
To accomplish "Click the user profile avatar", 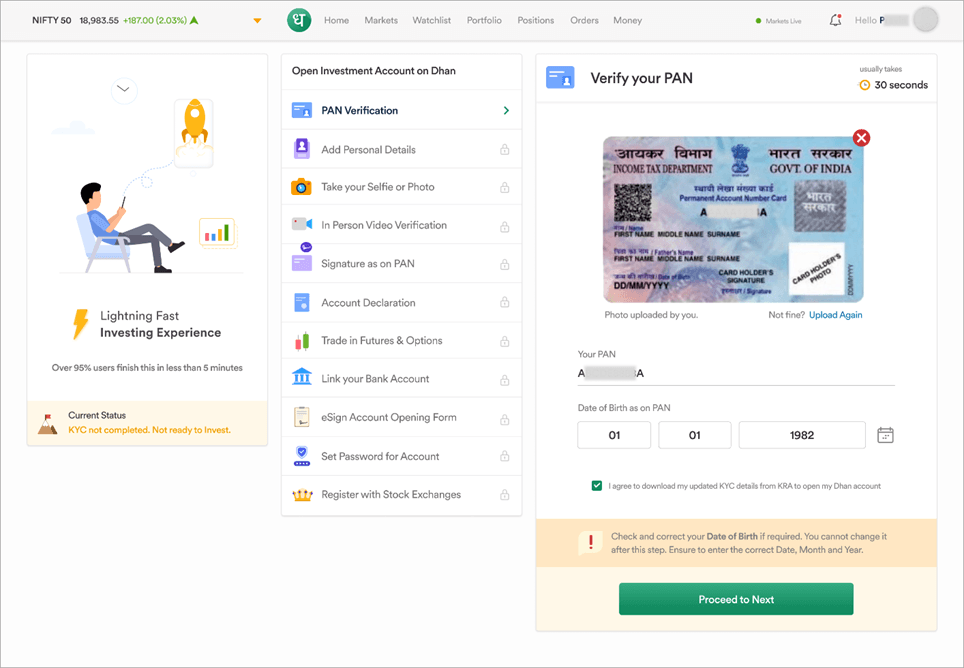I will coord(926,20).
